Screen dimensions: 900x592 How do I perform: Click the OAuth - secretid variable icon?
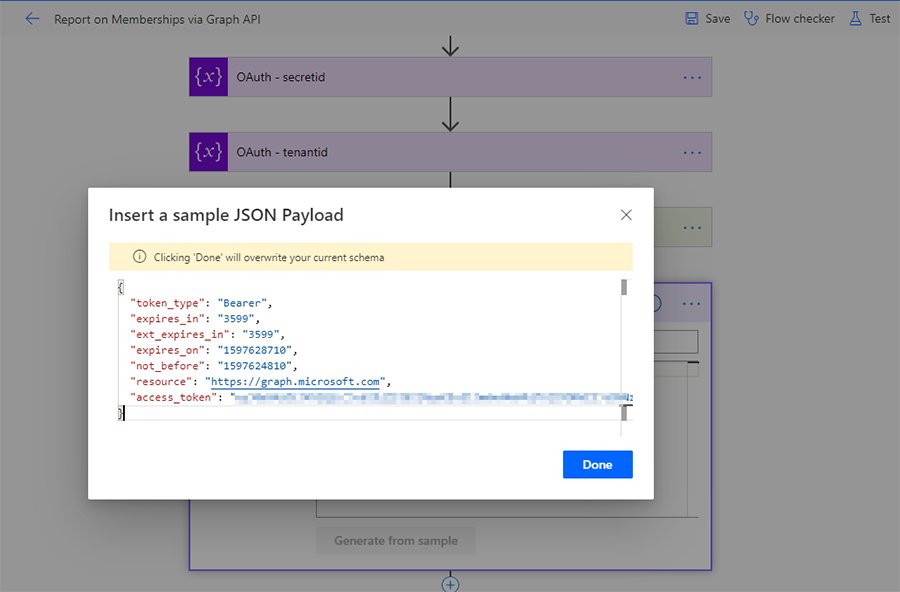[208, 77]
